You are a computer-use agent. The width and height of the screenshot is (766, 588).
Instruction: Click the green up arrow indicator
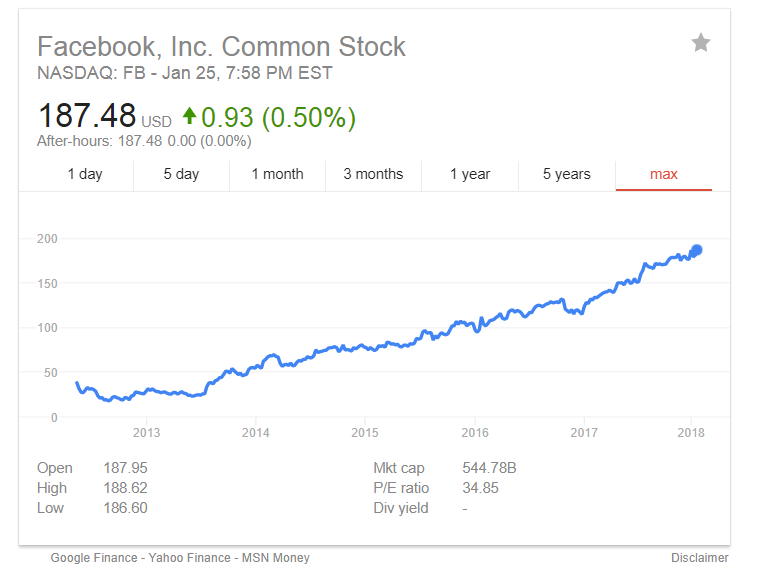189,117
